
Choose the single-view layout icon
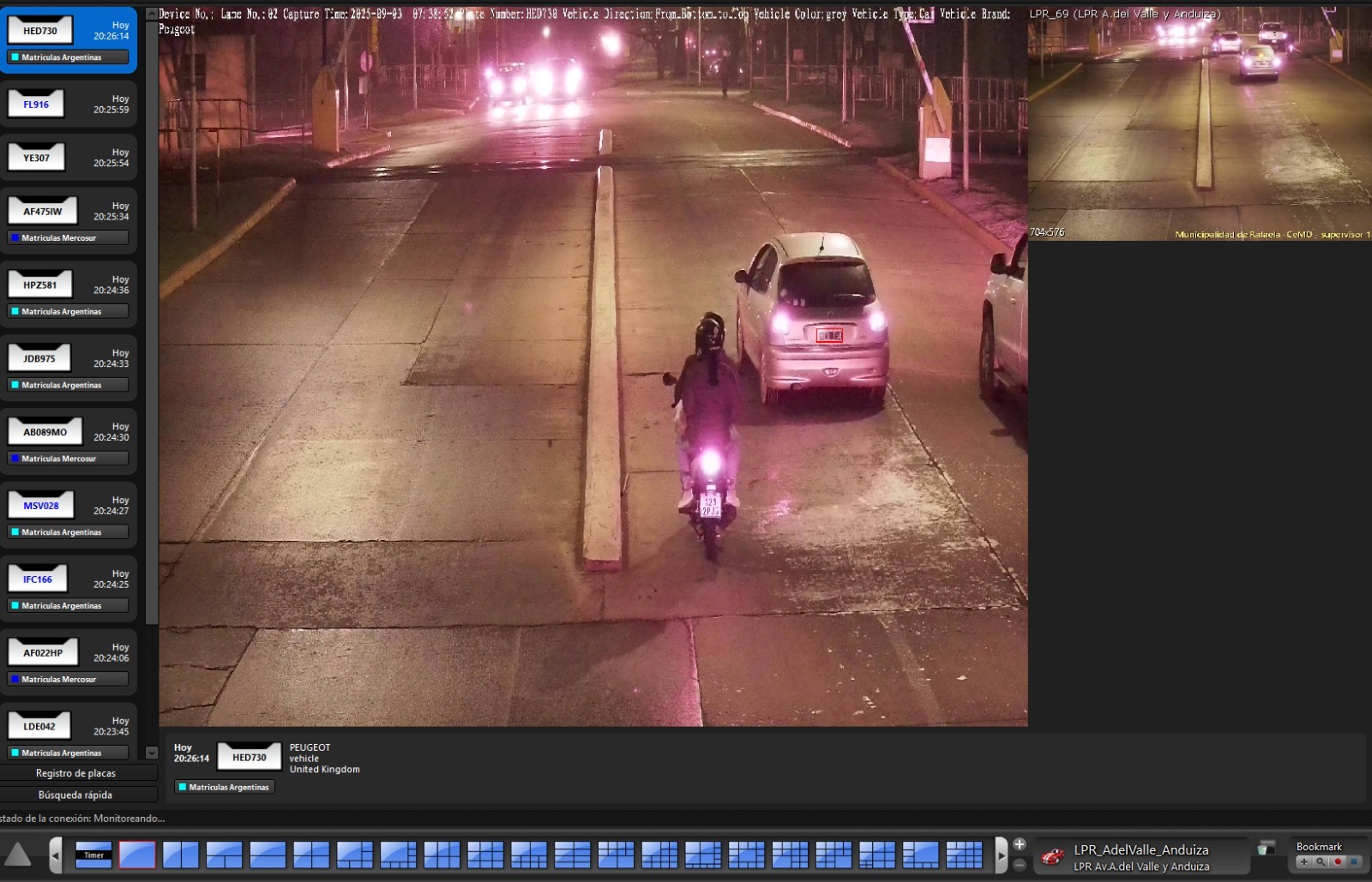tap(137, 855)
